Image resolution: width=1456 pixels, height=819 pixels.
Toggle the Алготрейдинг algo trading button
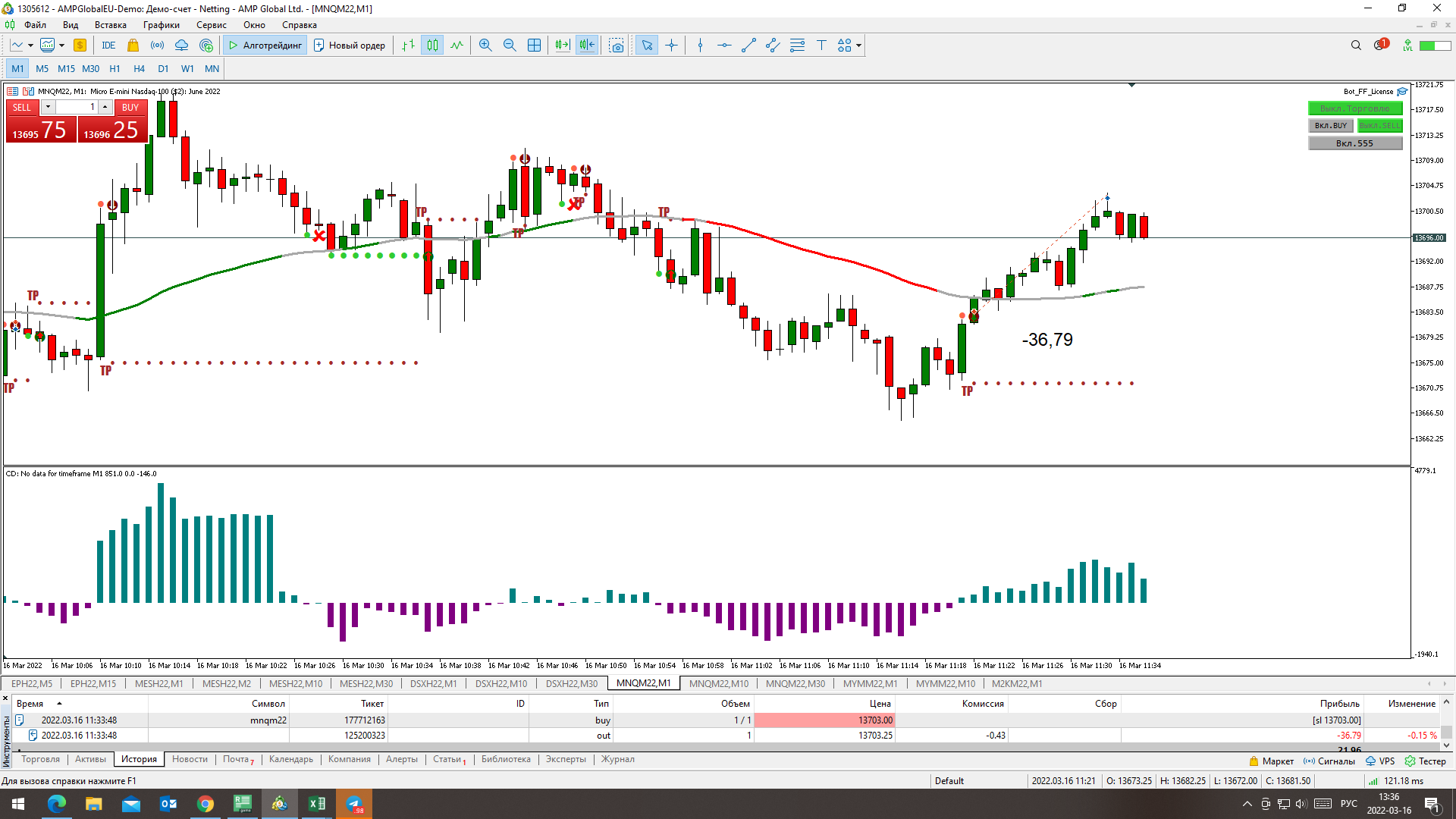click(265, 45)
